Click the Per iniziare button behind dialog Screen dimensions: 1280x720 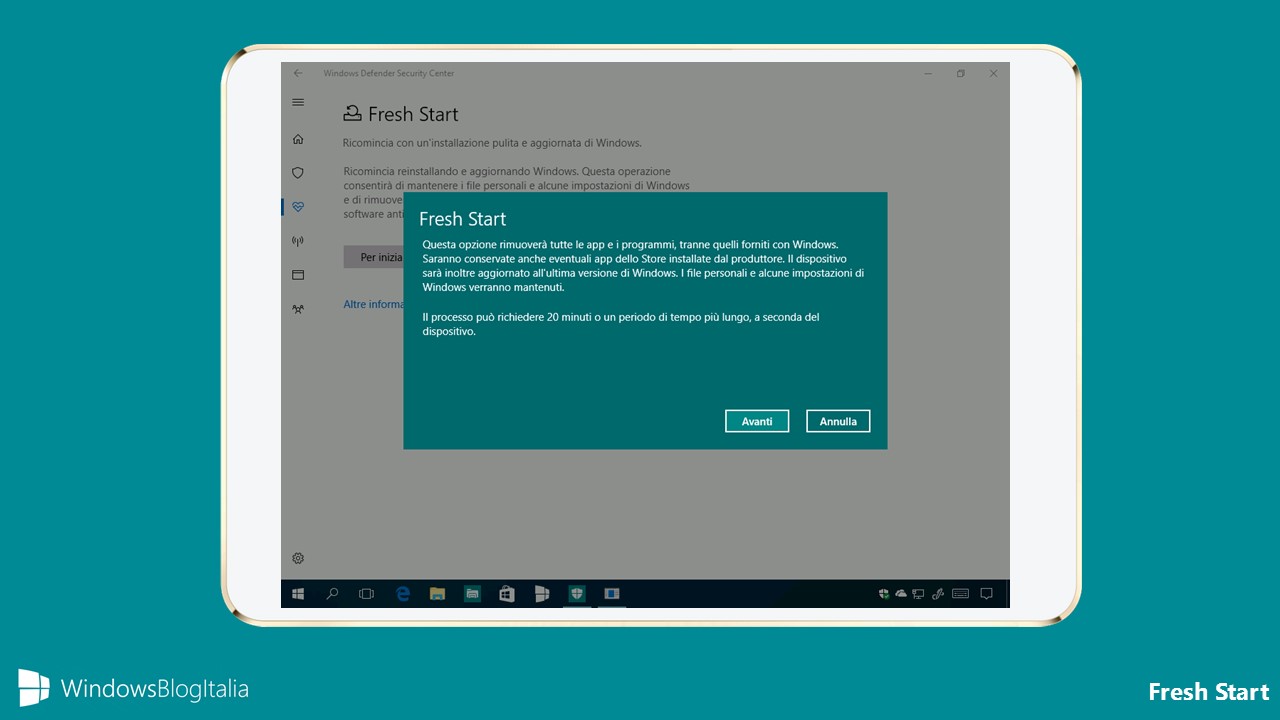[374, 257]
